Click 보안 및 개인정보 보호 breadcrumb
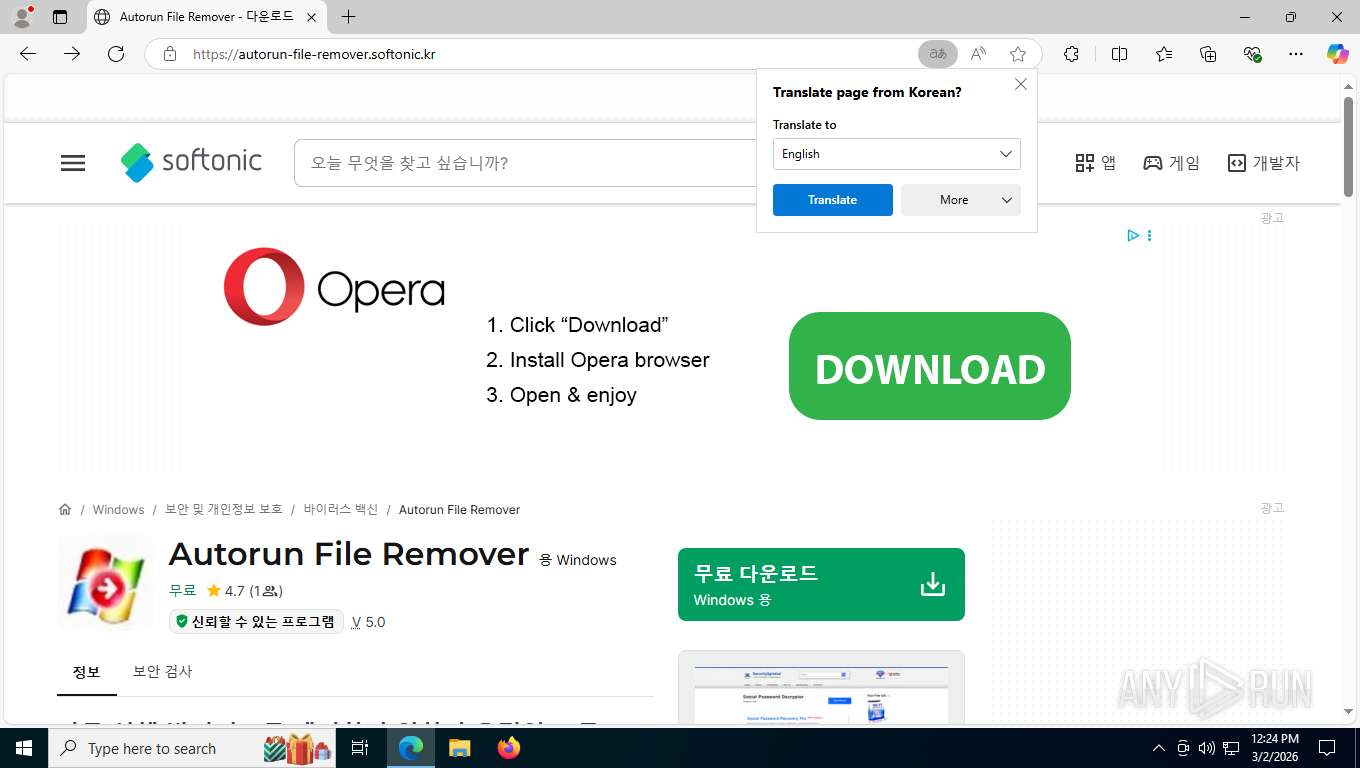The height and width of the screenshot is (768, 1360). click(x=224, y=510)
